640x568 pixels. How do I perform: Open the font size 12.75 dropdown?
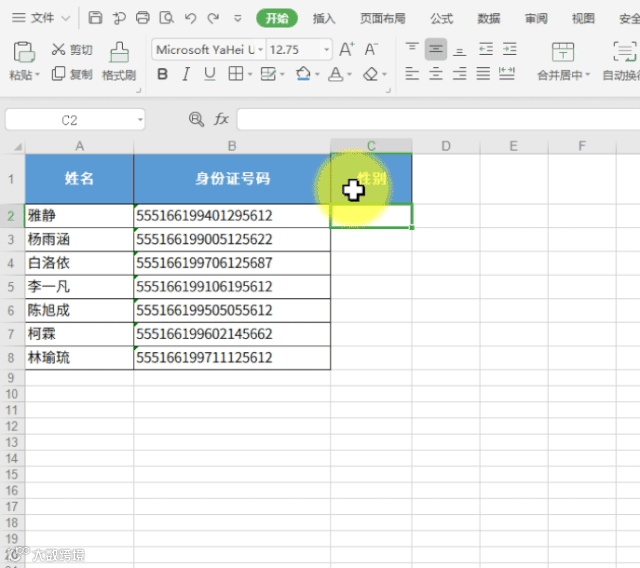327,50
